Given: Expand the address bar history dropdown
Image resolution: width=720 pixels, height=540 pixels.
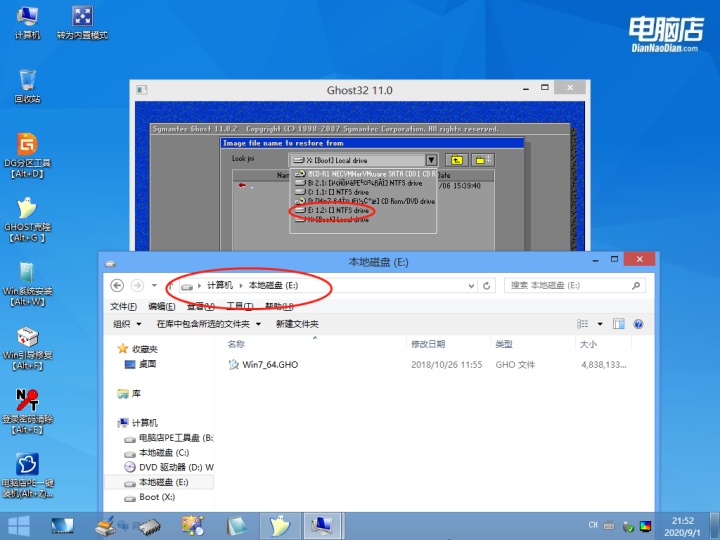Looking at the screenshot, I should point(471,286).
